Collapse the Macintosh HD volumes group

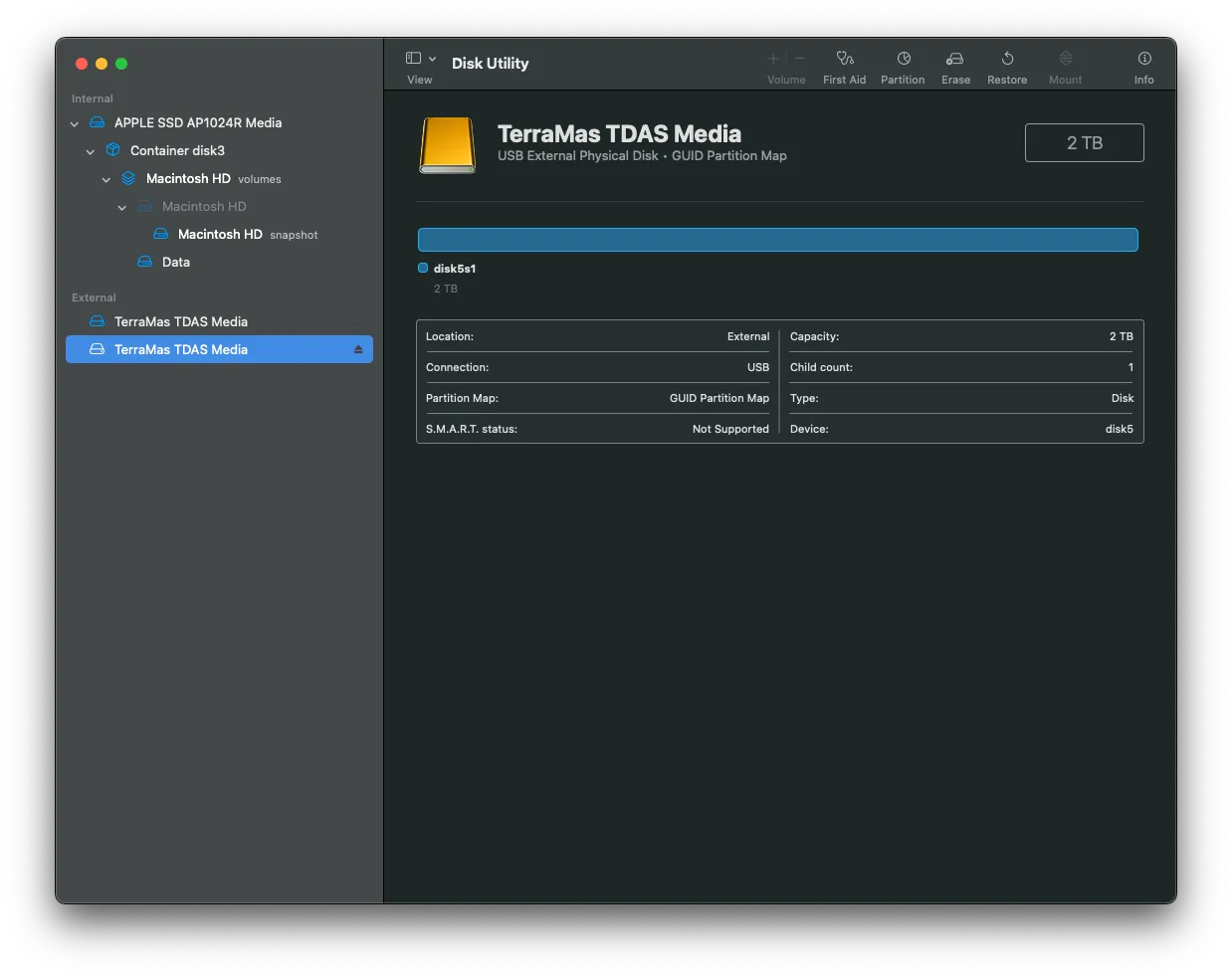click(106, 180)
